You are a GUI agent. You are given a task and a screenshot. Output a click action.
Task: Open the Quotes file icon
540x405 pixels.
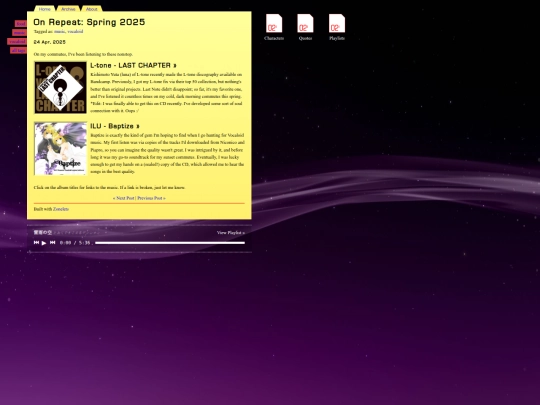tap(305, 27)
